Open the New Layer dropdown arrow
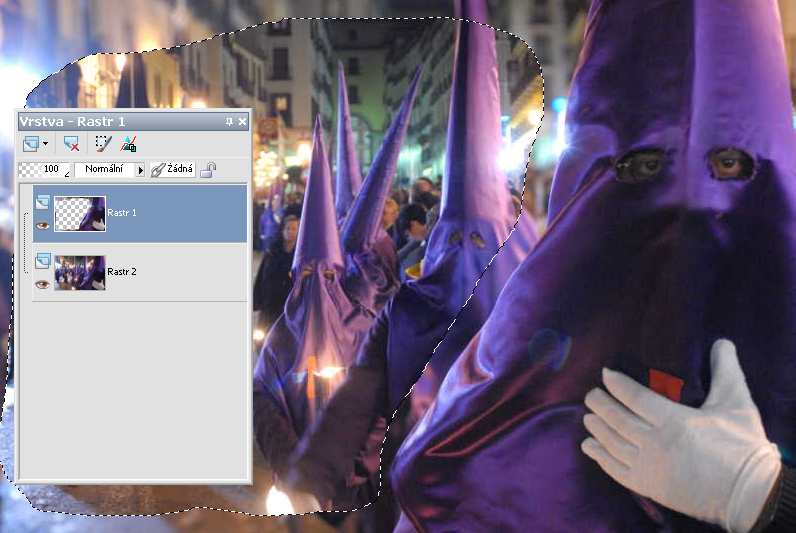This screenshot has height=533, width=796. pyautogui.click(x=46, y=144)
